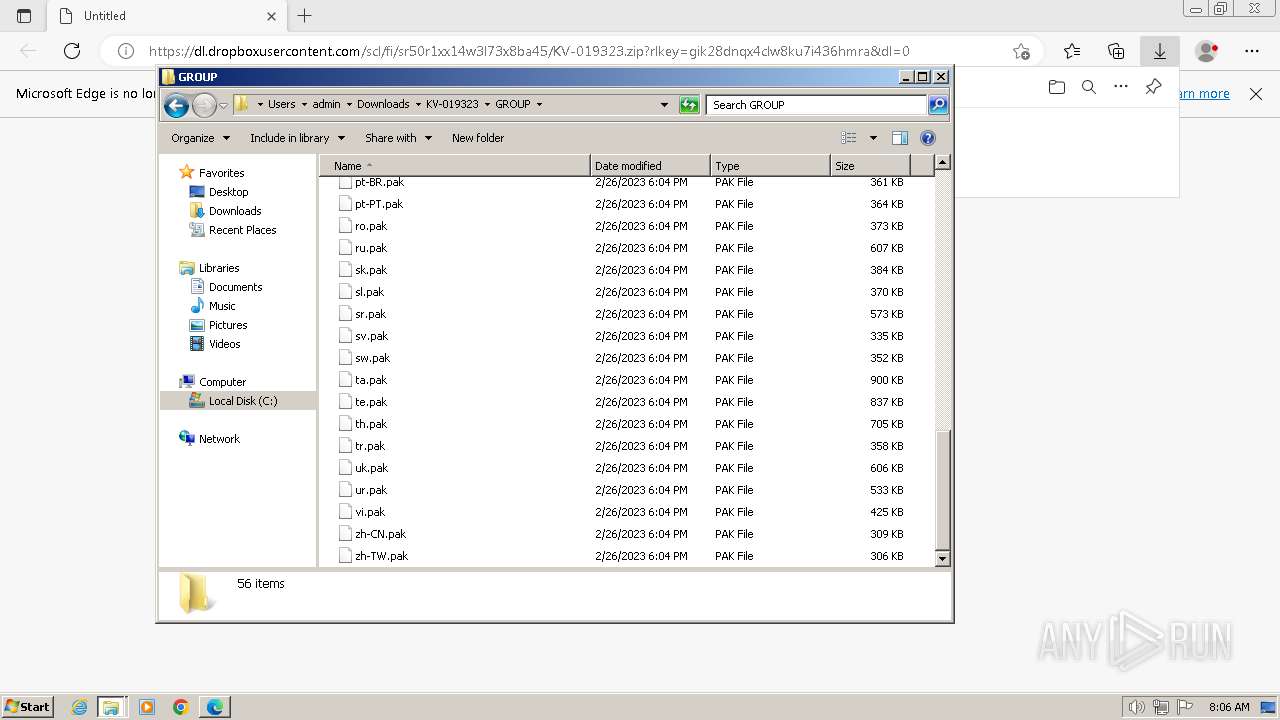Click the Windows Start button
The width and height of the screenshot is (1280, 720).
click(28, 706)
